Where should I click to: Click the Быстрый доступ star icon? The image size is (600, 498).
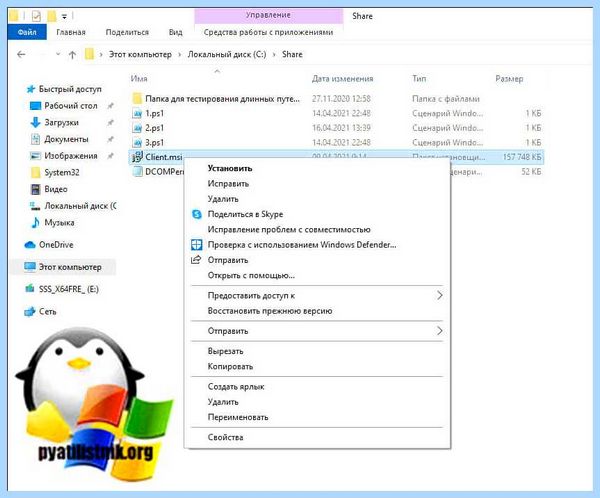(31, 89)
